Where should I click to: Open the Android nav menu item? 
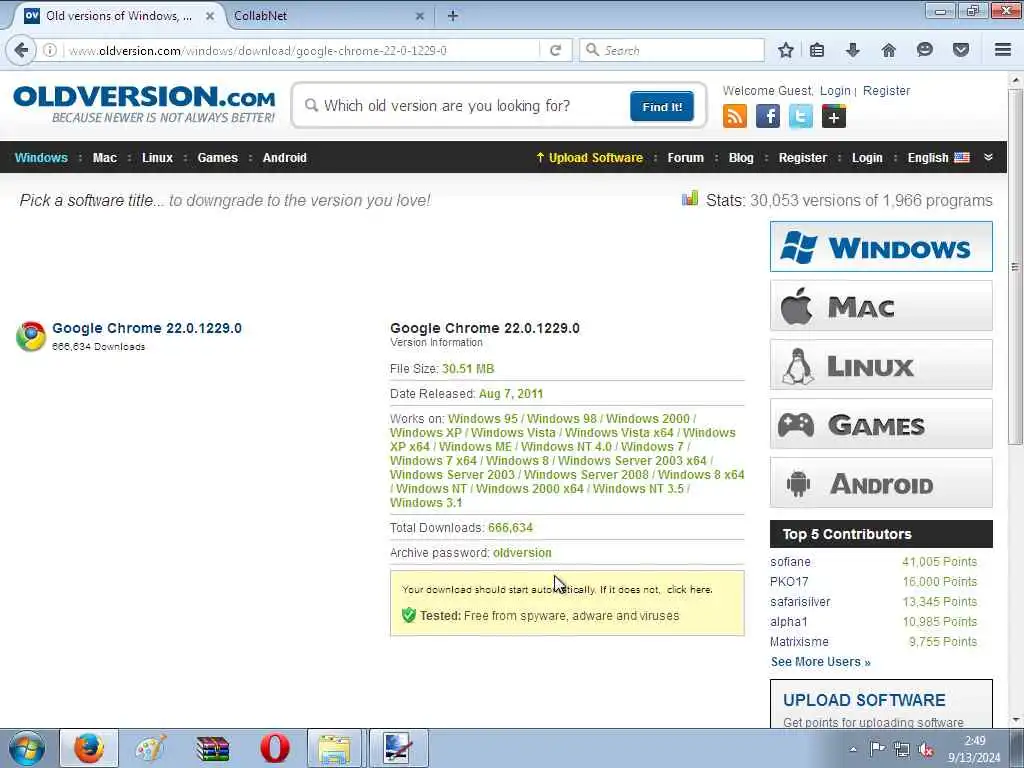point(285,157)
